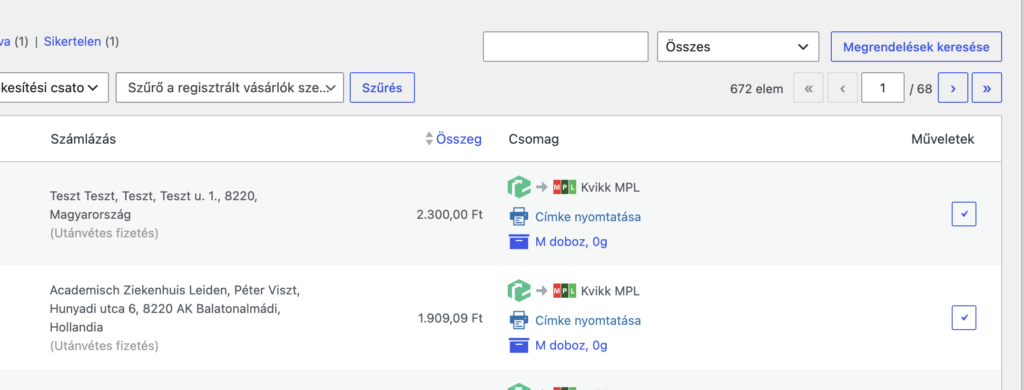Click the 1.909,09 Ft amount
Image resolution: width=1024 pixels, height=390 pixels.
[450, 319]
